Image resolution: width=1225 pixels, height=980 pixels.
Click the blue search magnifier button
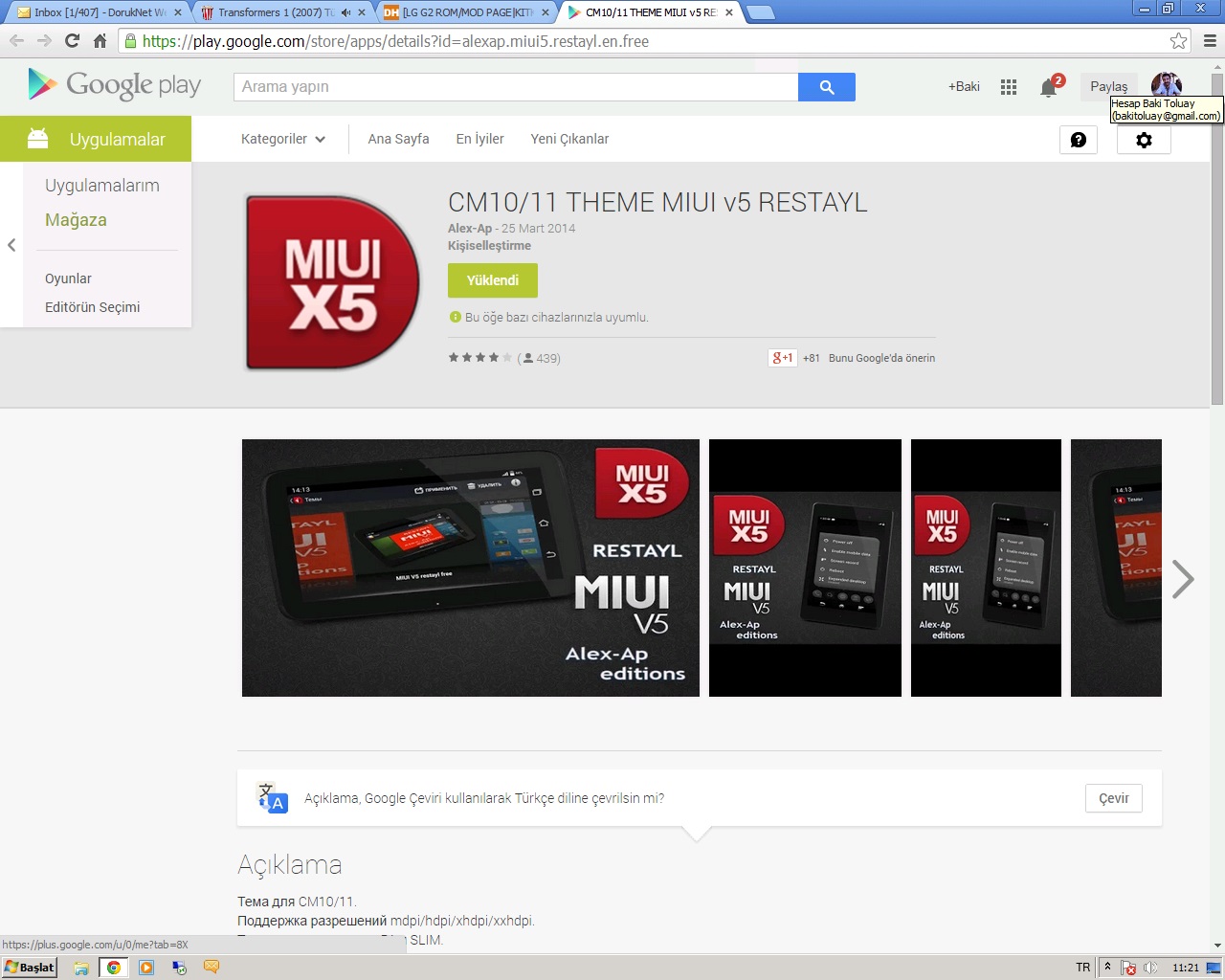827,87
